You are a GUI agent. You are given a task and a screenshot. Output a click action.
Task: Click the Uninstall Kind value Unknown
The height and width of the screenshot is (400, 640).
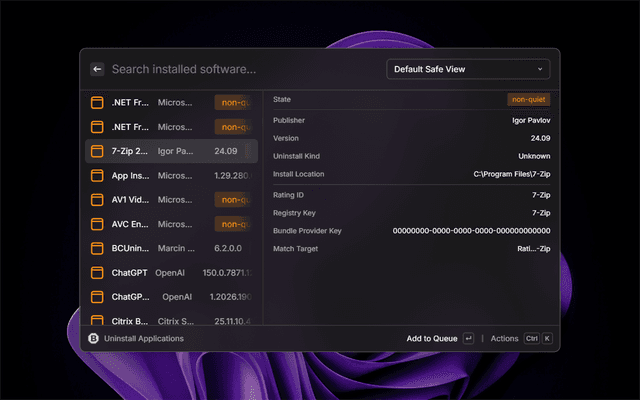[x=534, y=156]
